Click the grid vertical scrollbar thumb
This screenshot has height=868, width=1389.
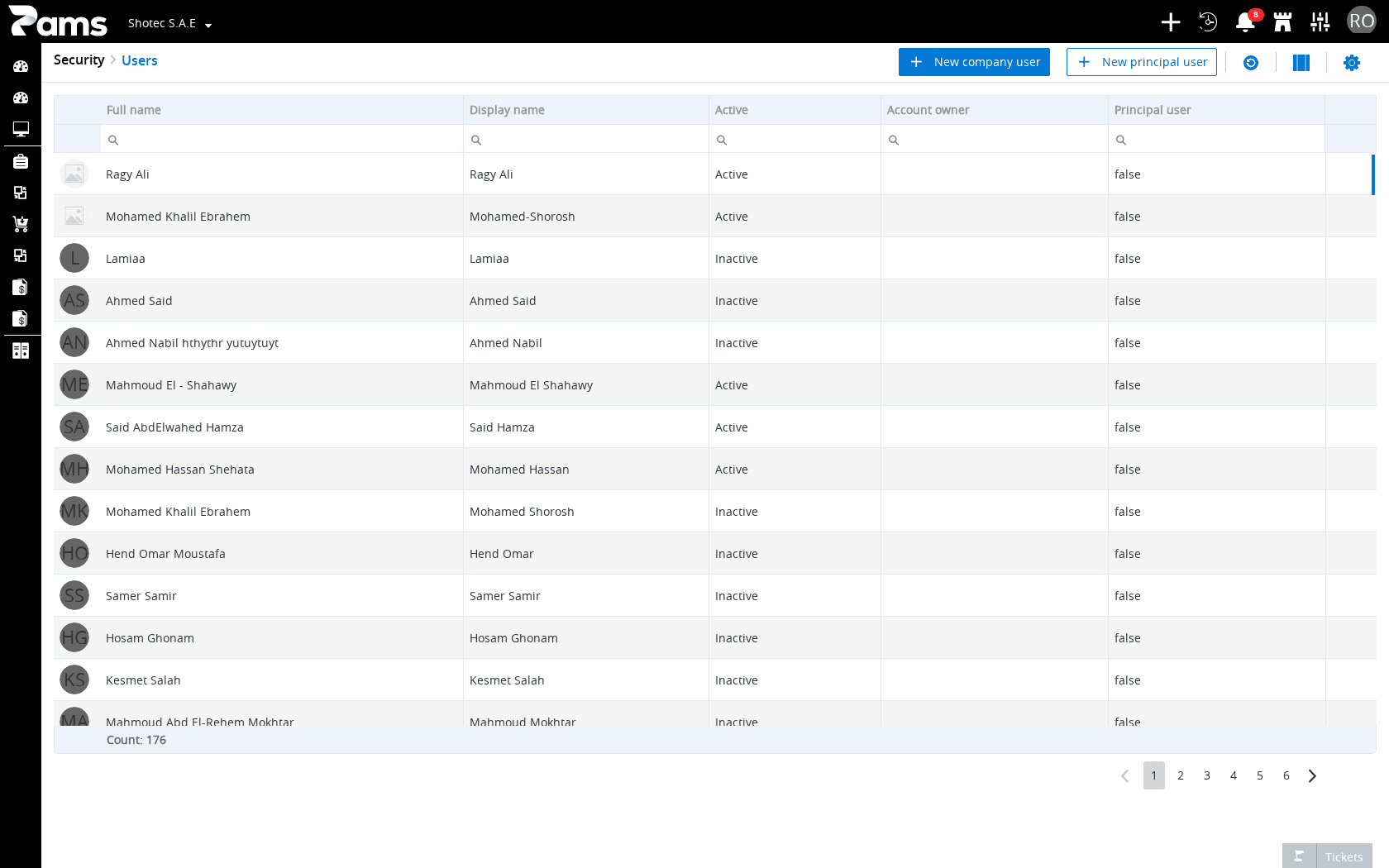tap(1373, 174)
